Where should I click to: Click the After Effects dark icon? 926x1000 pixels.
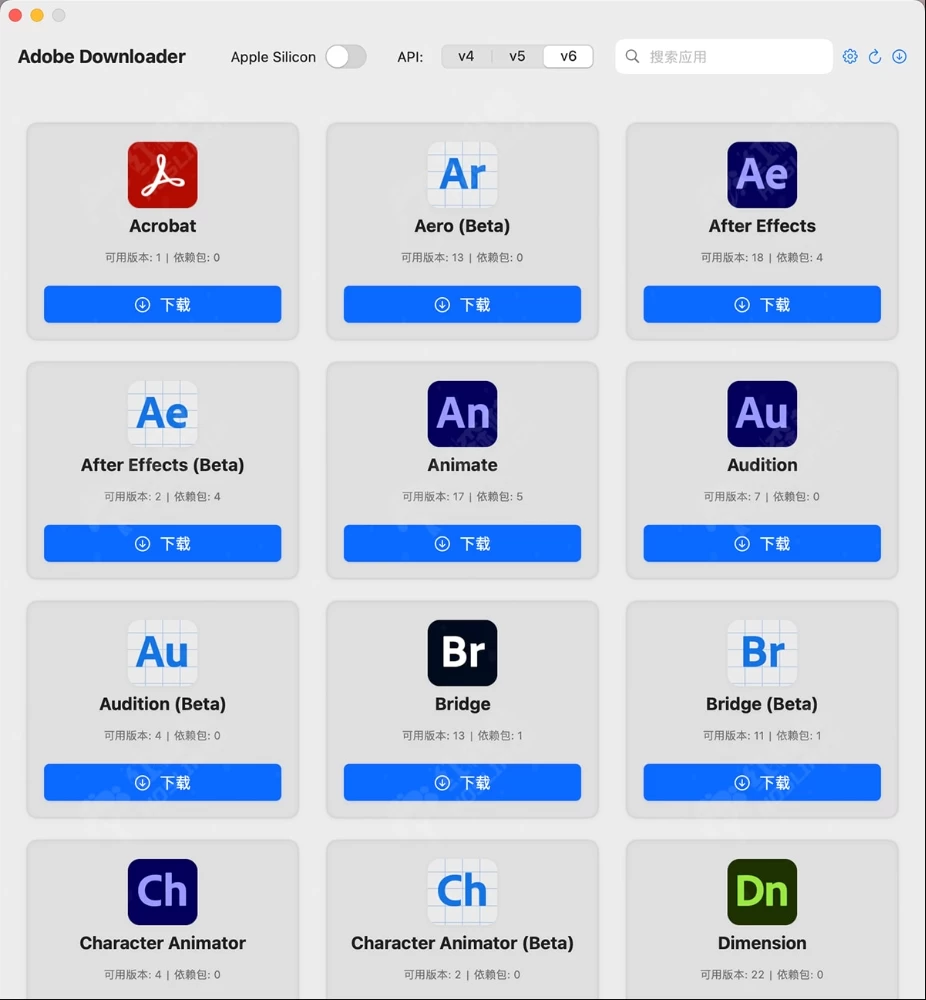tap(762, 175)
